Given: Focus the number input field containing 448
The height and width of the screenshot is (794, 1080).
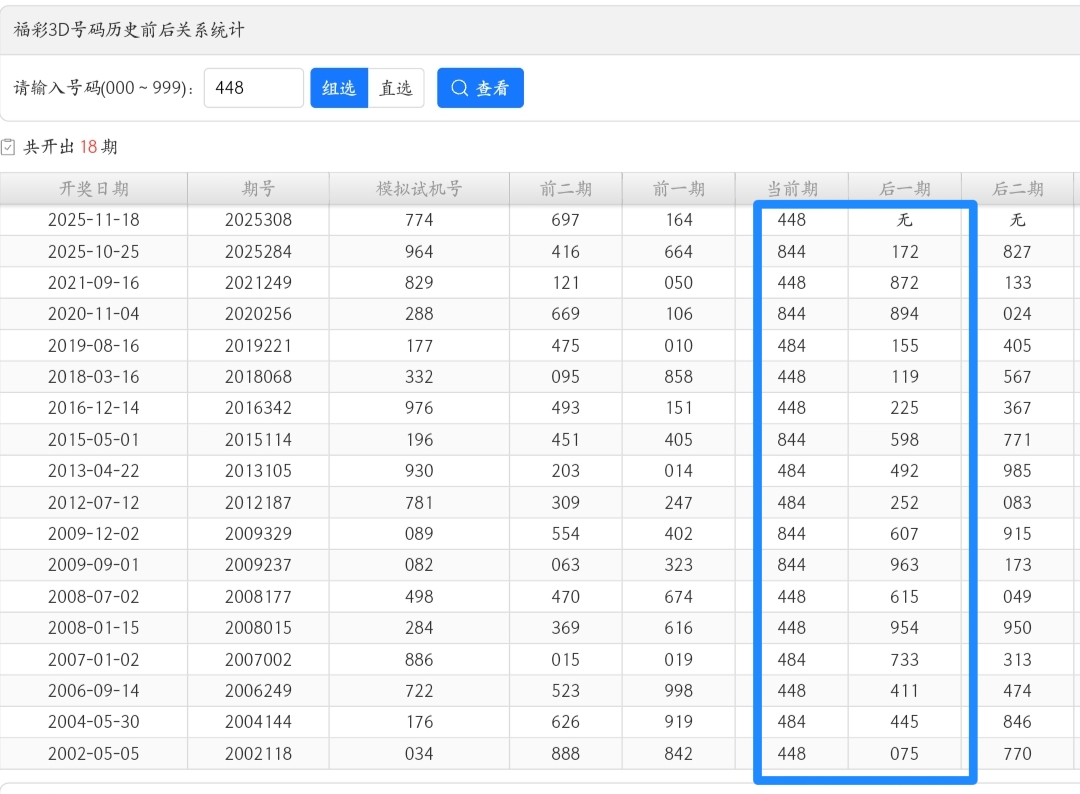Looking at the screenshot, I should point(253,88).
